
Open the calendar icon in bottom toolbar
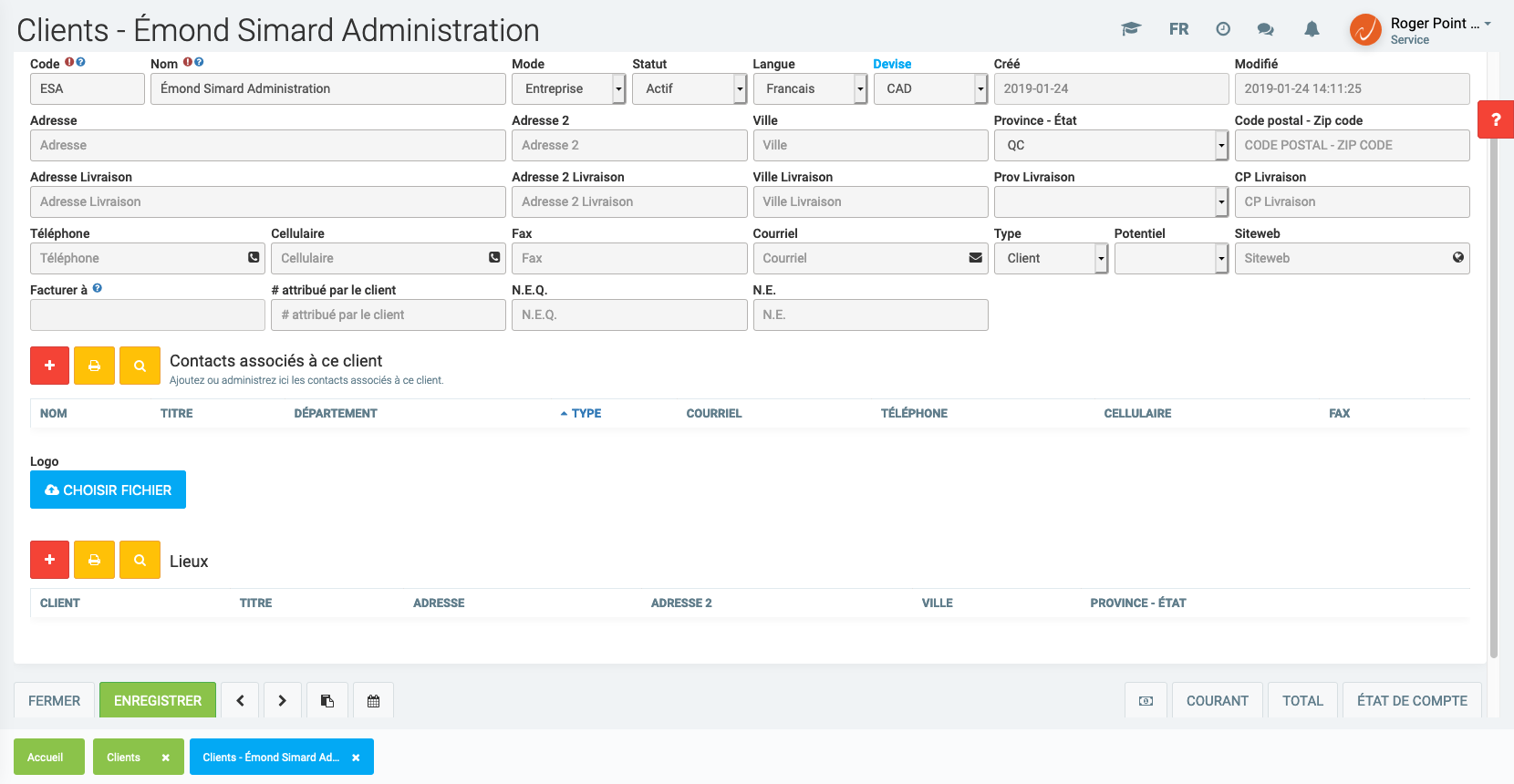373,701
